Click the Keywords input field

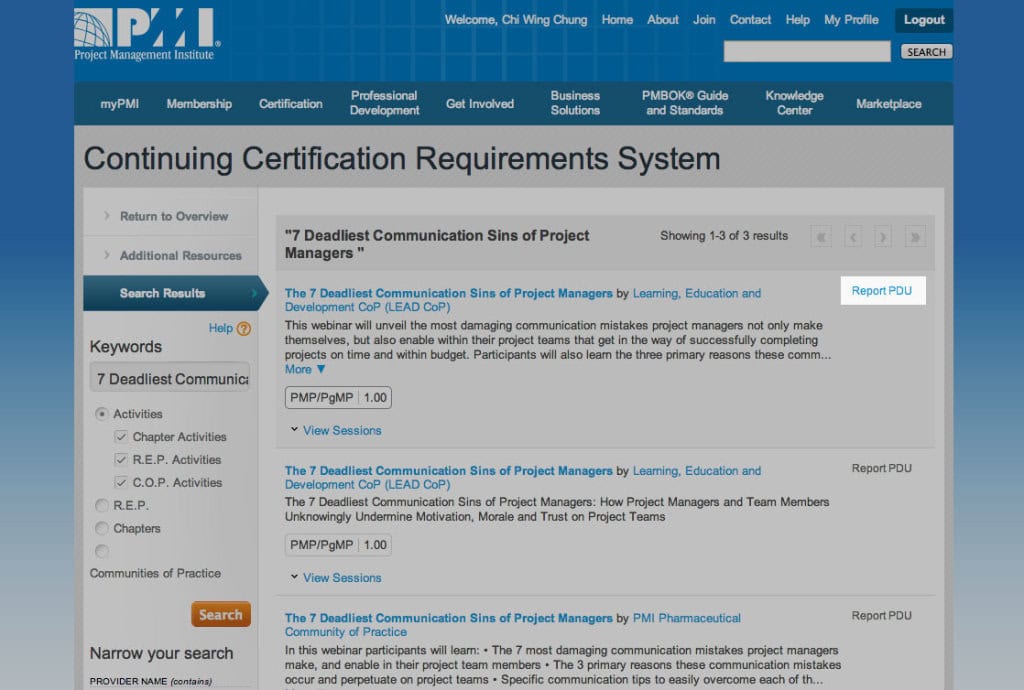tap(170, 379)
